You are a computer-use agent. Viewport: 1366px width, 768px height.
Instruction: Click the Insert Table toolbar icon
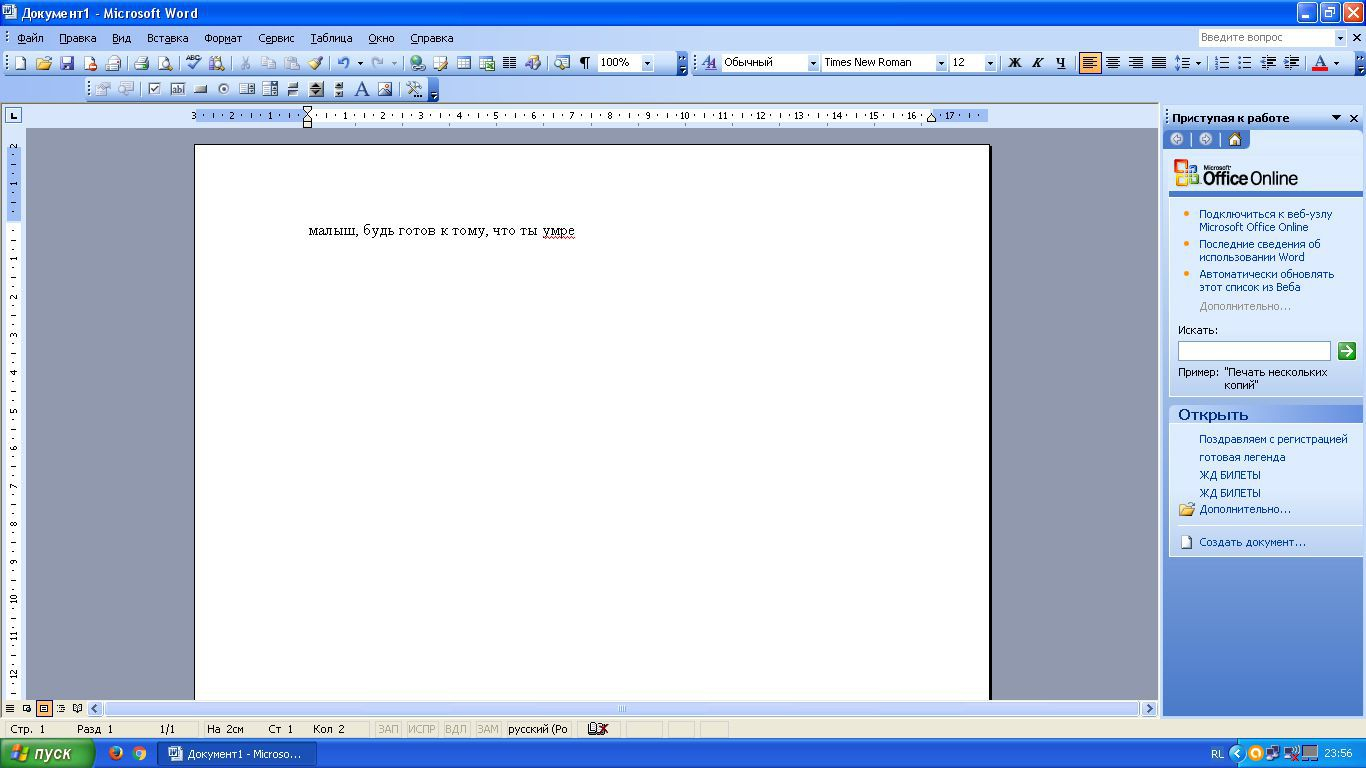(464, 63)
